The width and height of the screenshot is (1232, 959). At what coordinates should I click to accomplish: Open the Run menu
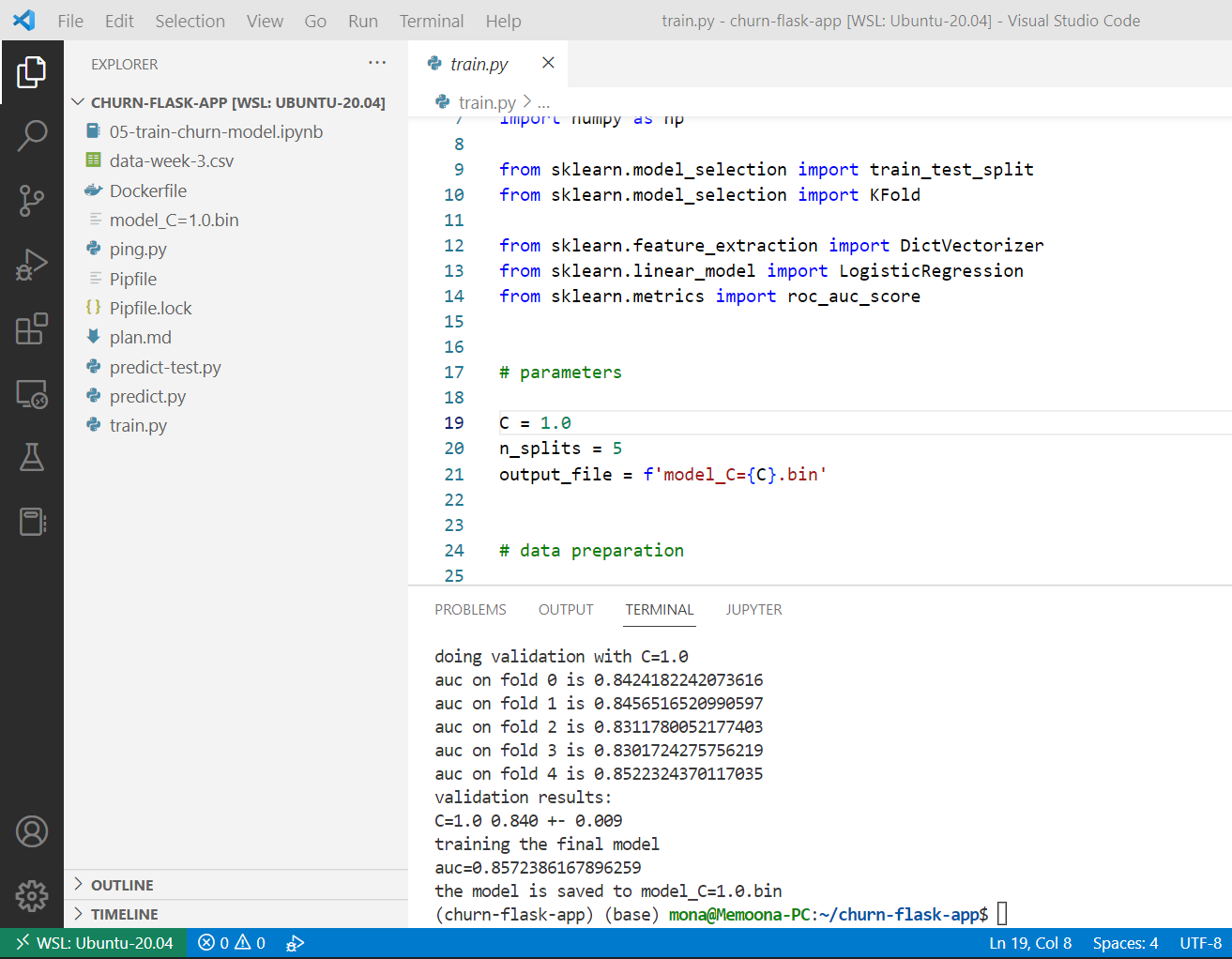363,21
